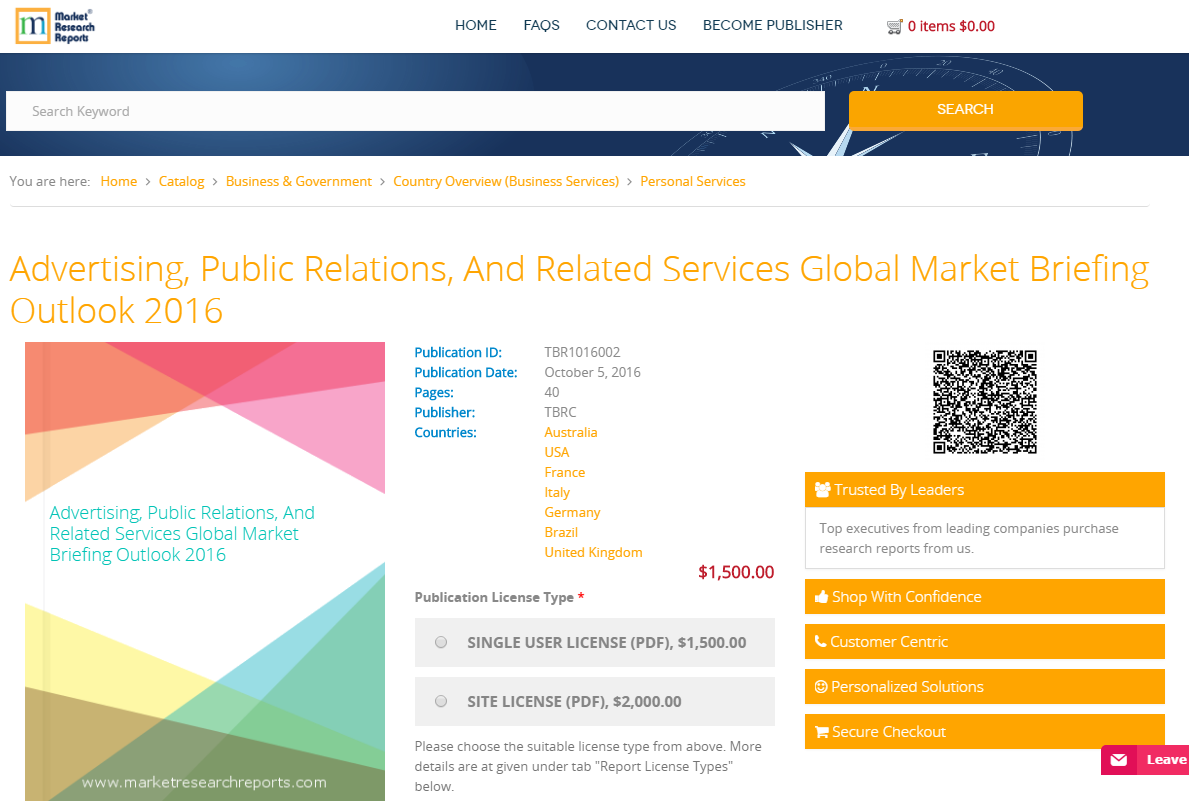Open the Personal Services breadcrumb link
The width and height of the screenshot is (1189, 805).
(x=693, y=181)
